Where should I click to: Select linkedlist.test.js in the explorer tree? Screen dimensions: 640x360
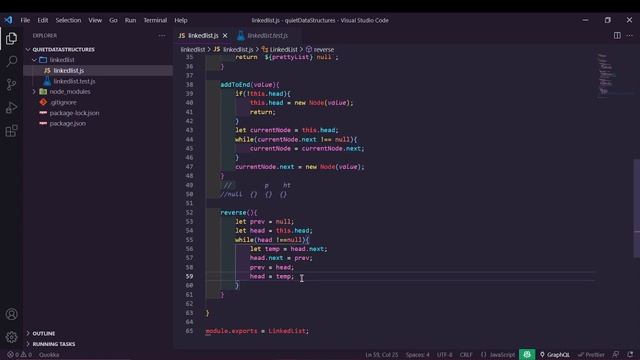(x=74, y=81)
